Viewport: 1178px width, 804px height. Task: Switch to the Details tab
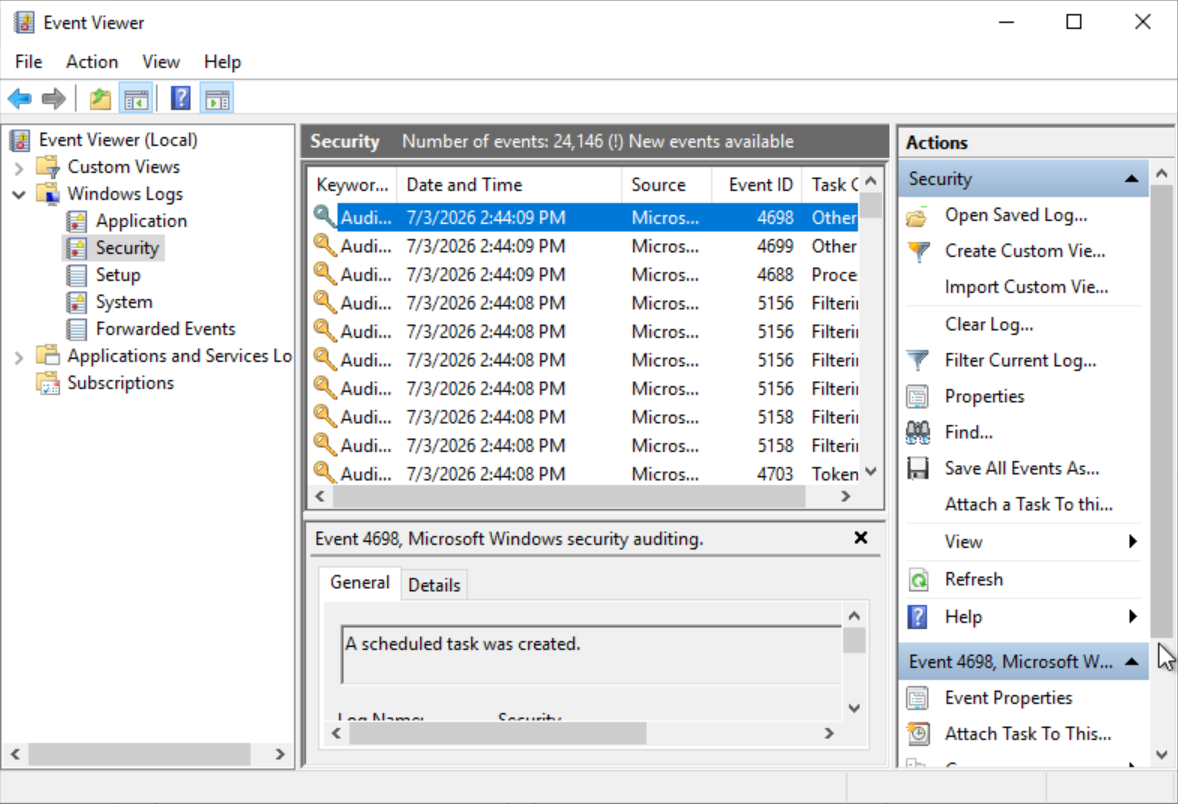tap(434, 585)
